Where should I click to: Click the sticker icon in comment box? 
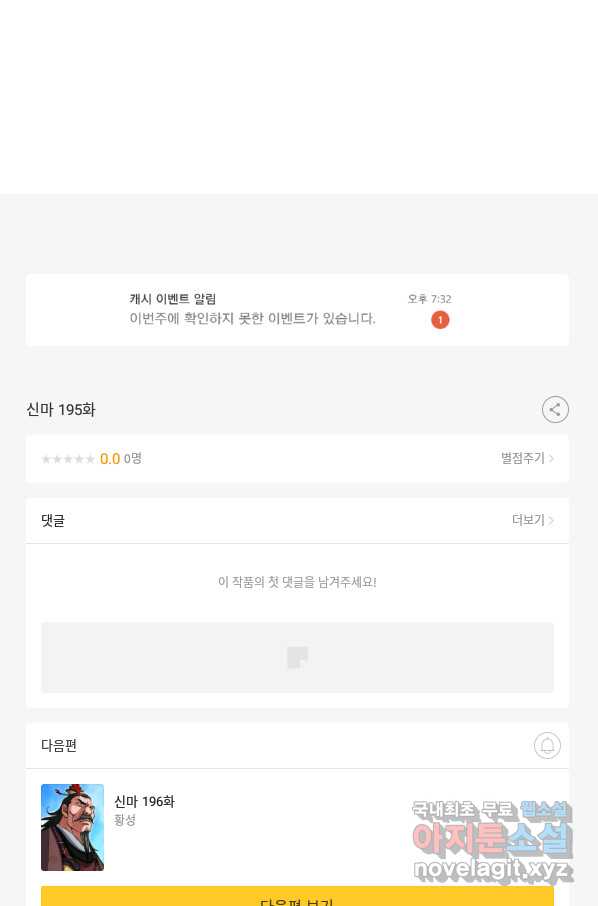point(298,658)
